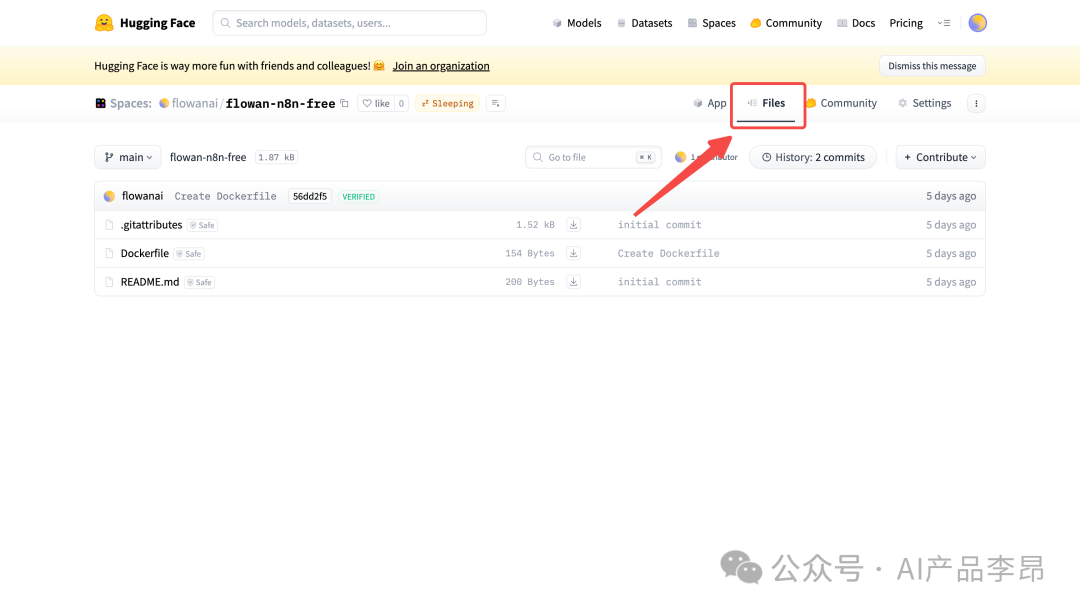Download the Dockerfile
The height and width of the screenshot is (612, 1080).
point(573,253)
